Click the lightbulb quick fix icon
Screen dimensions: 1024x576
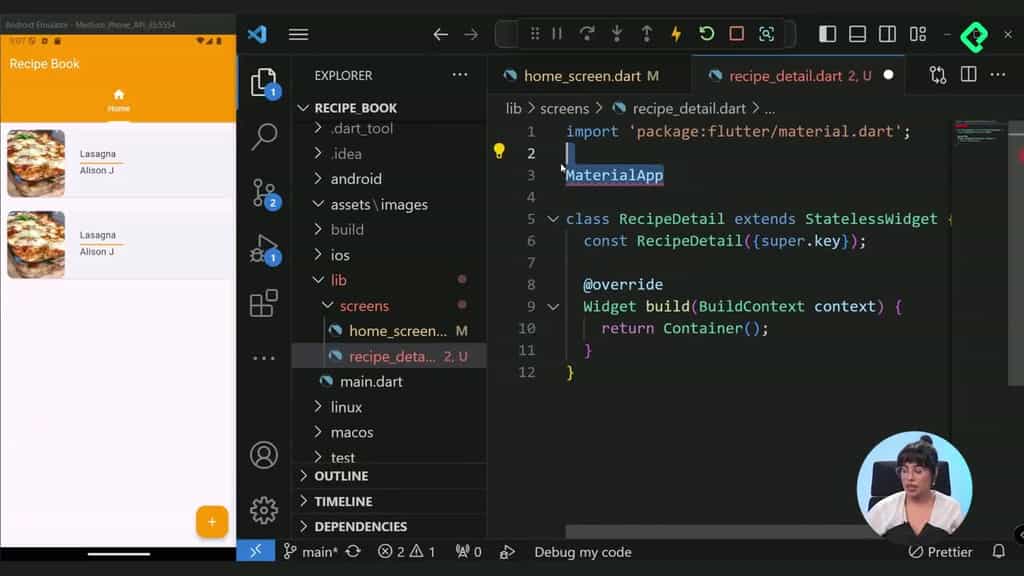pyautogui.click(x=499, y=152)
